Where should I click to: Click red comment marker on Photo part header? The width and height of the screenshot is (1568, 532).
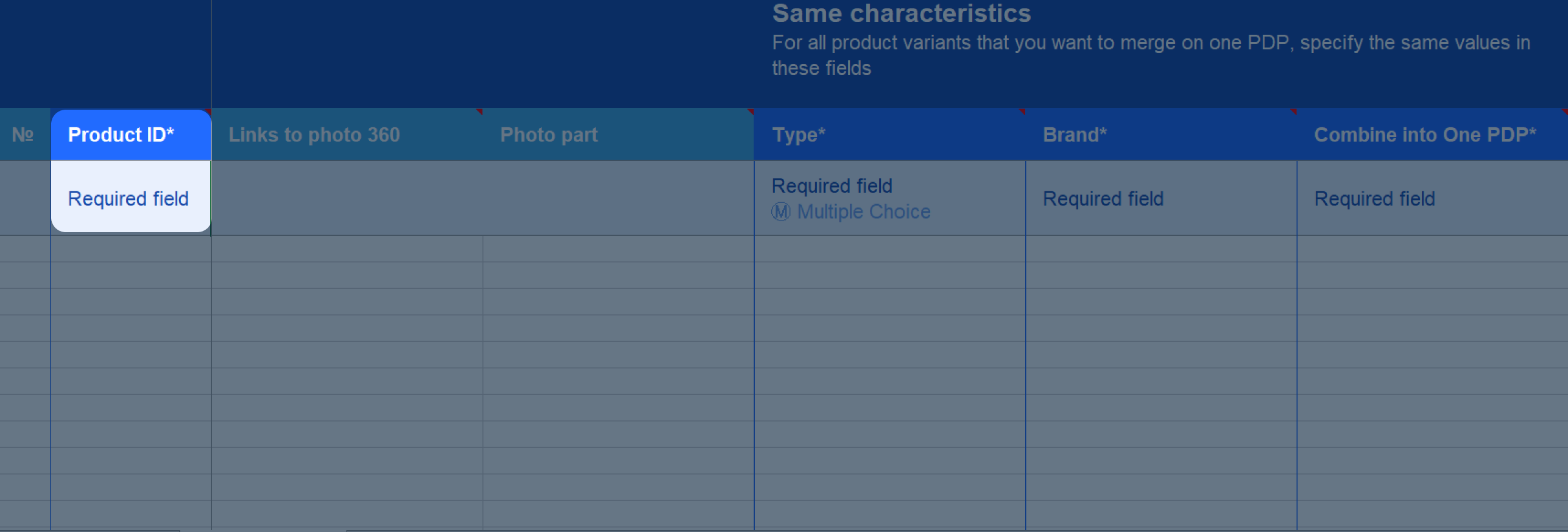click(x=750, y=112)
